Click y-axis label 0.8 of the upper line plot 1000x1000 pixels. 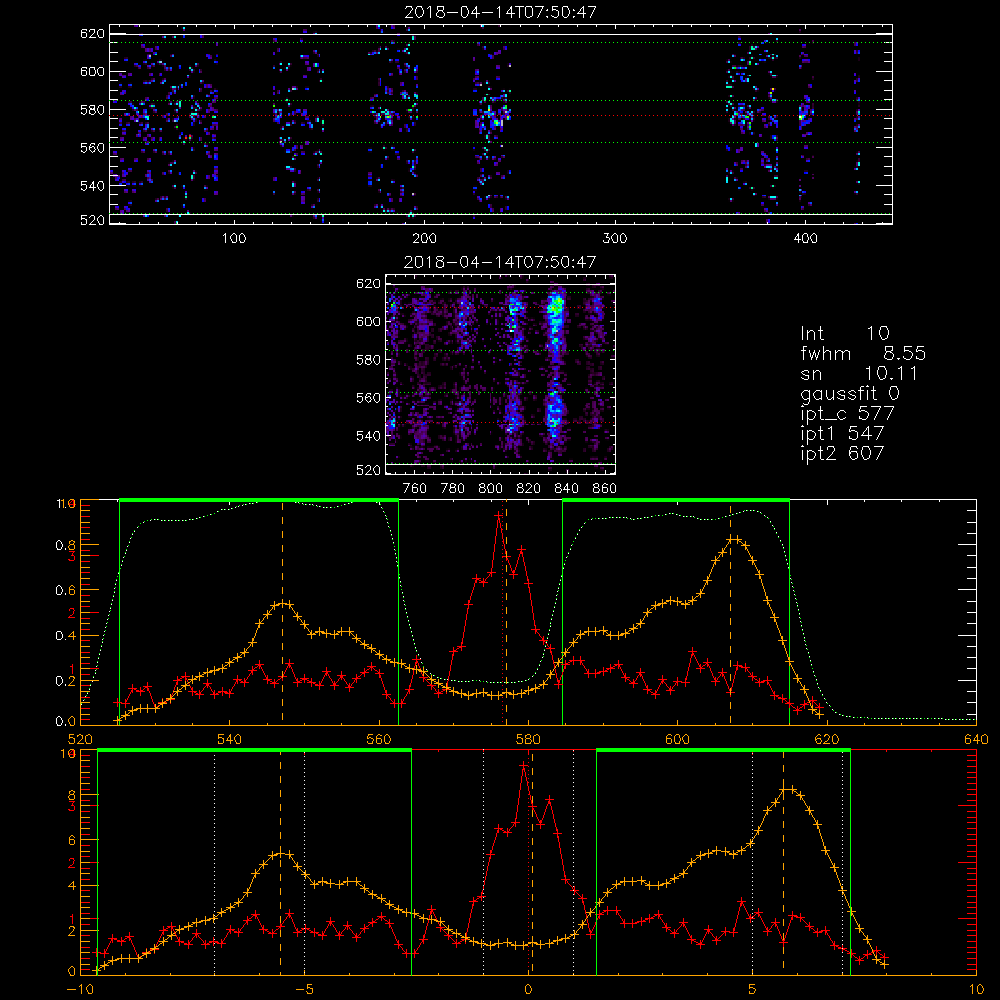coord(64,545)
